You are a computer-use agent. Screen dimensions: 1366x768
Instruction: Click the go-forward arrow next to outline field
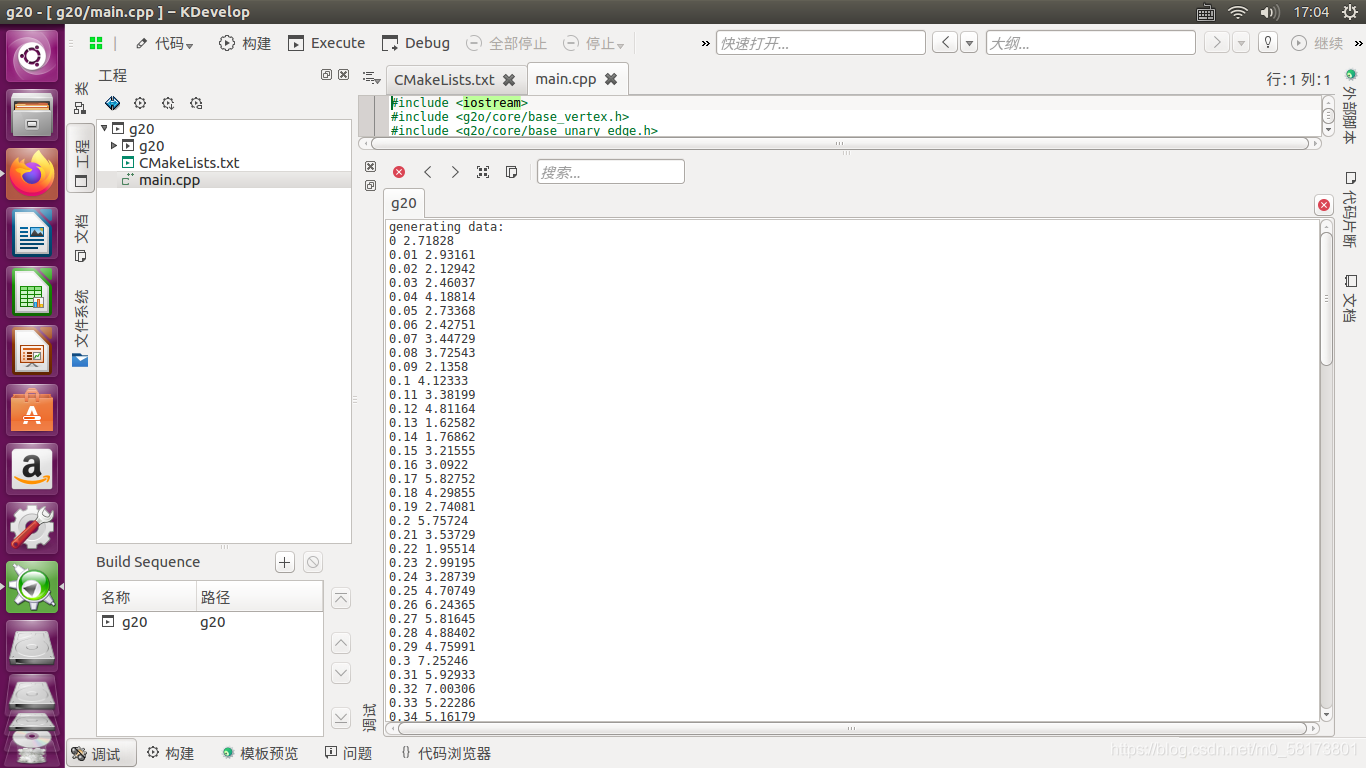click(1216, 43)
